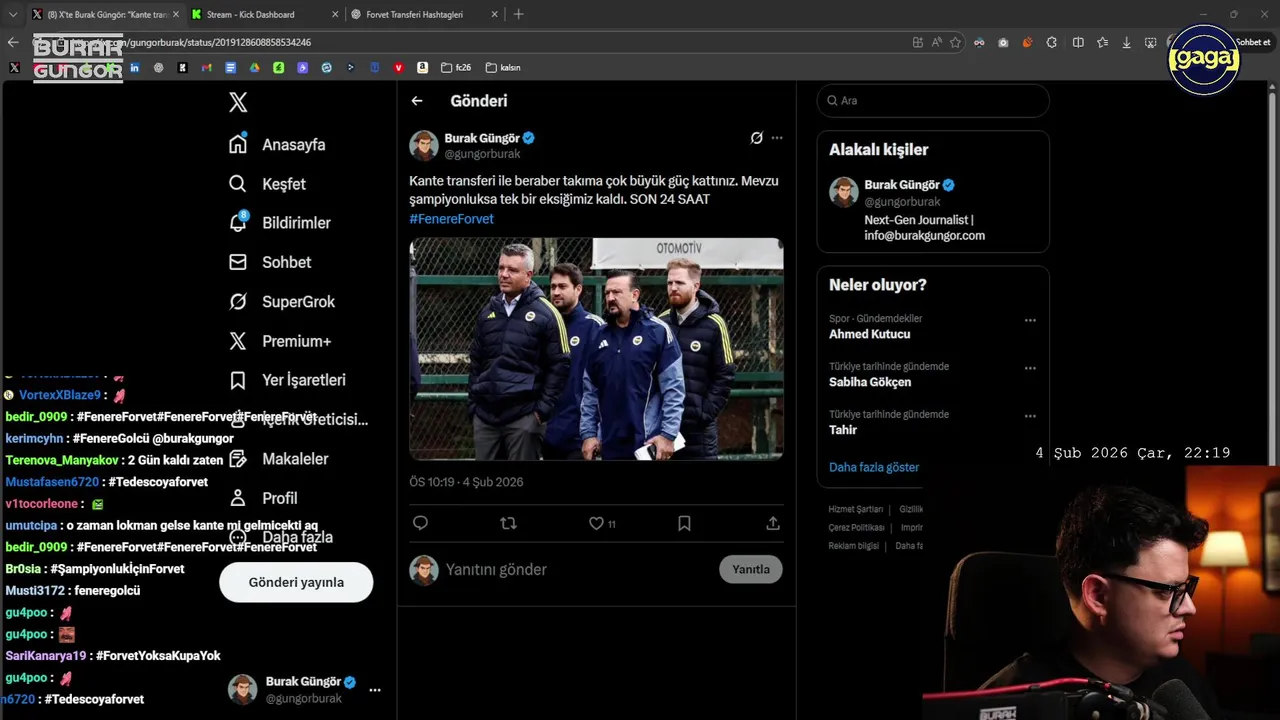Open the post's three-dot menu

click(777, 138)
